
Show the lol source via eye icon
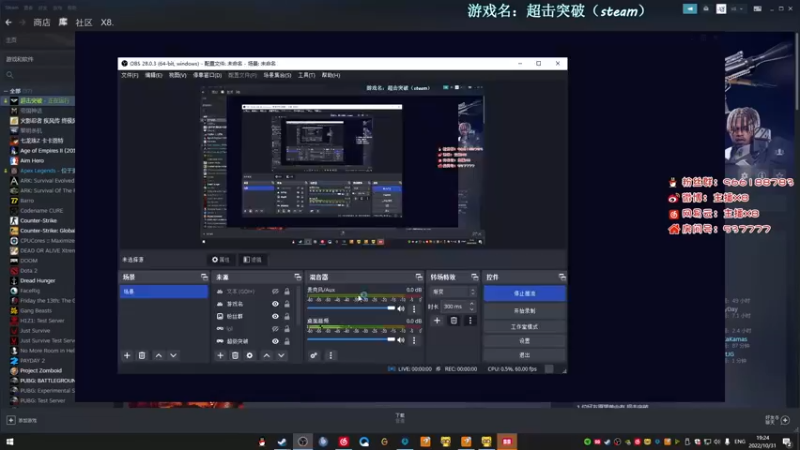click(275, 329)
